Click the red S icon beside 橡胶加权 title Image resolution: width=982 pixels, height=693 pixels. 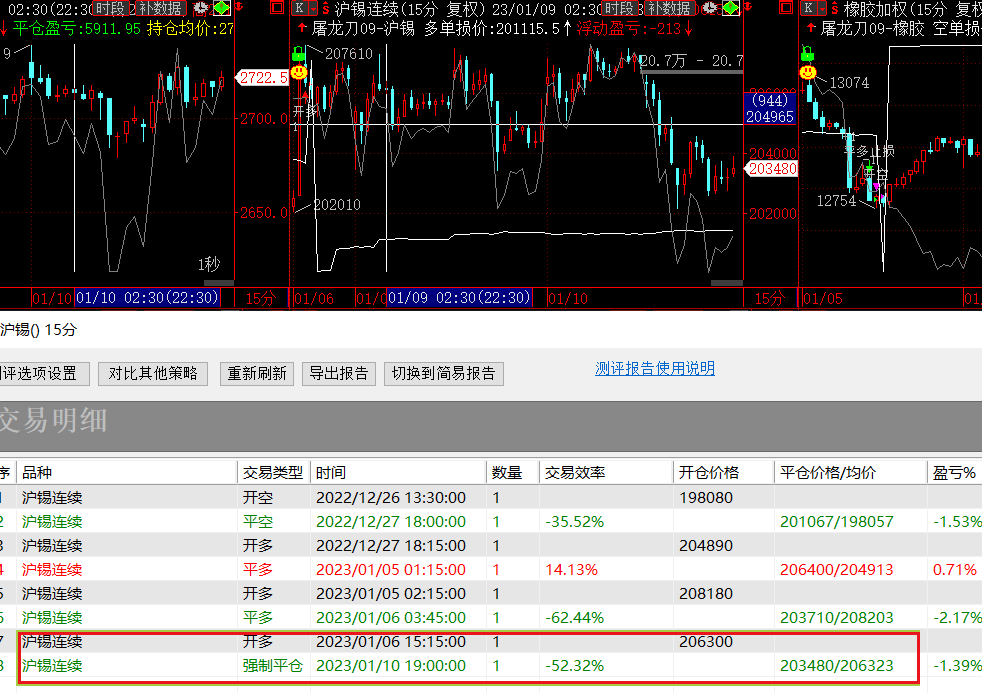pos(834,9)
